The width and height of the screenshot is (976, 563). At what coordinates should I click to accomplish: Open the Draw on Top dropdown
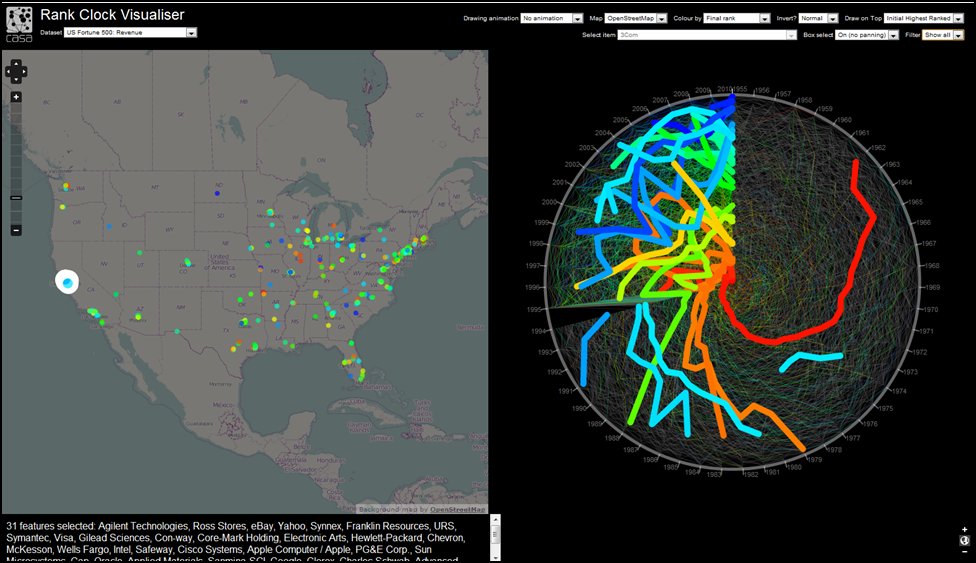point(924,19)
